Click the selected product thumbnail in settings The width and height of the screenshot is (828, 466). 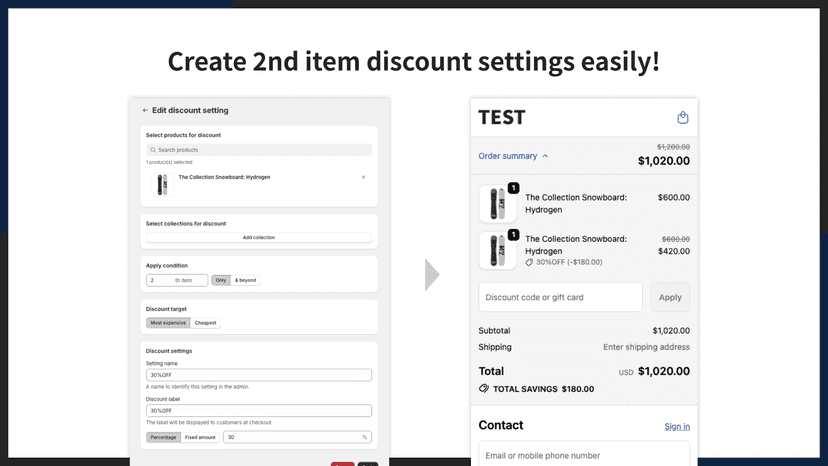162,185
